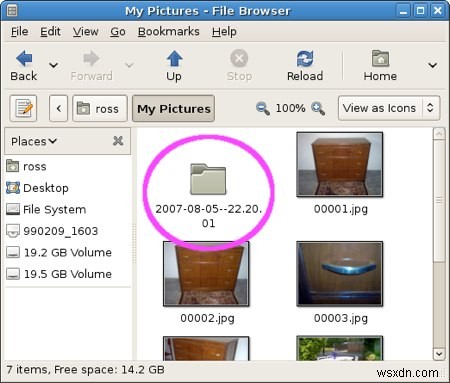Viewport: 450px width, 383px height.
Task: Open File System in Places sidebar
Action: point(68,209)
